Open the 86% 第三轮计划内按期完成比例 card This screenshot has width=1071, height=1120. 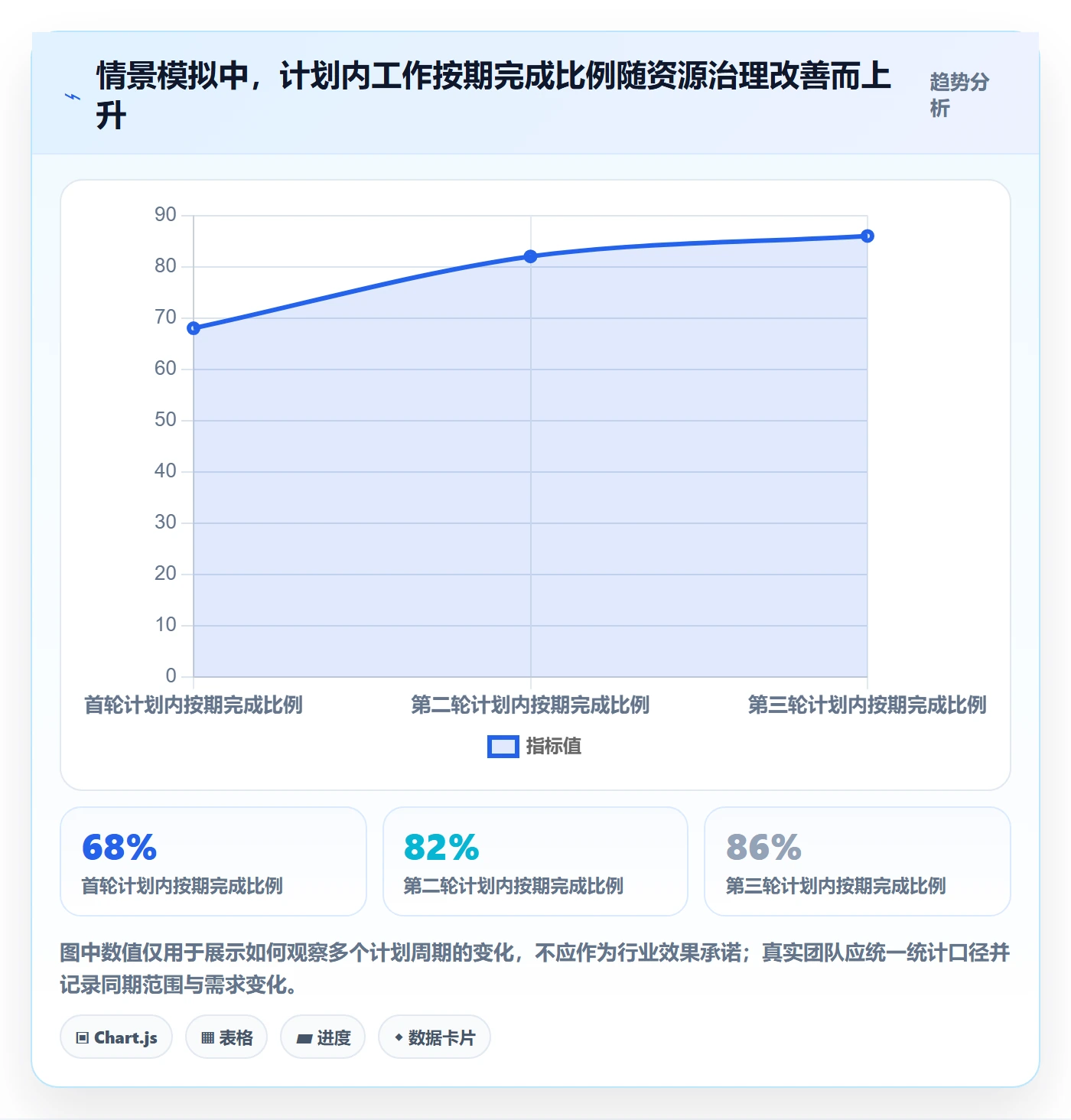pos(858,861)
